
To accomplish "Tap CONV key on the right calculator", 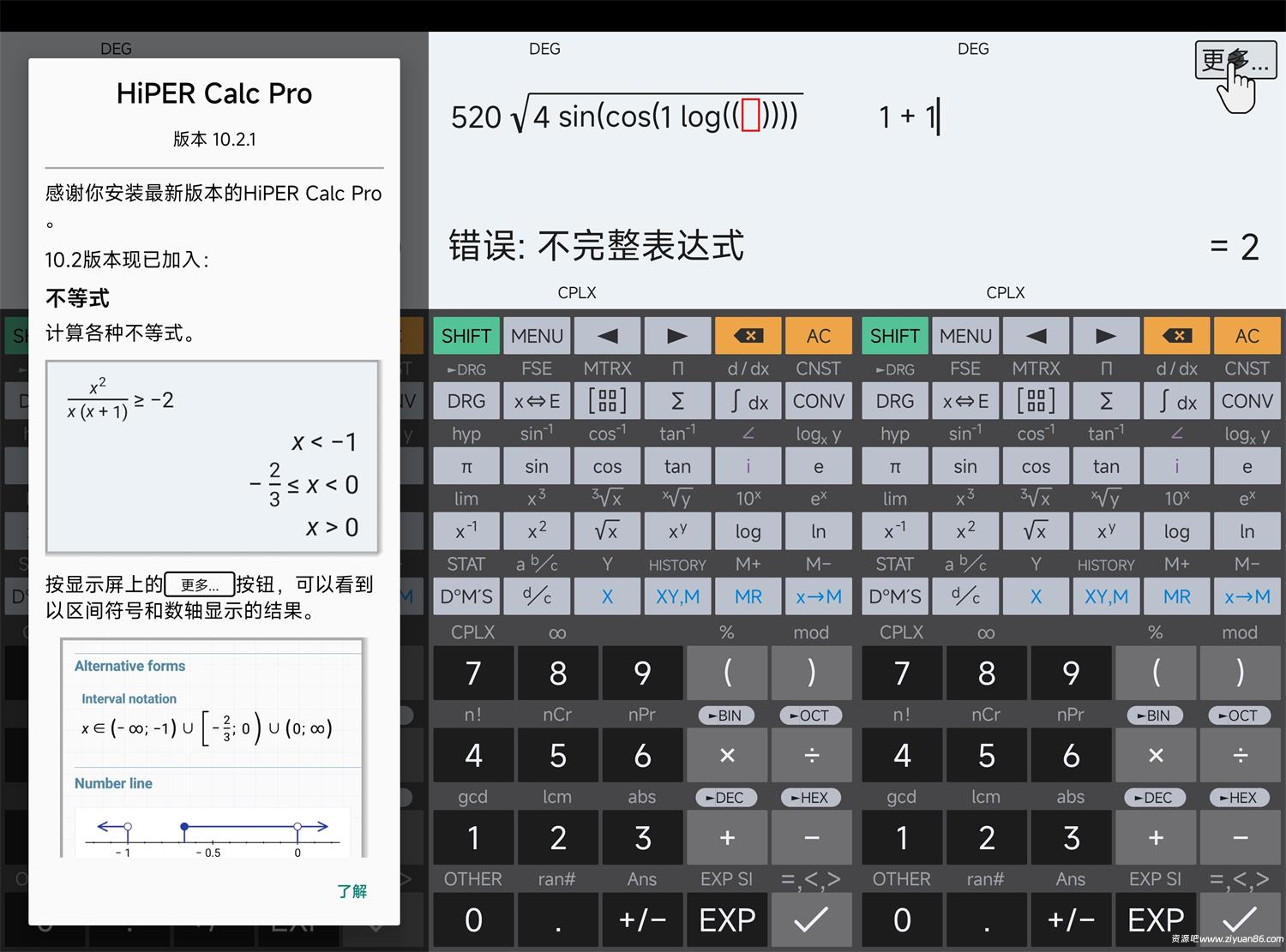I will point(1247,401).
